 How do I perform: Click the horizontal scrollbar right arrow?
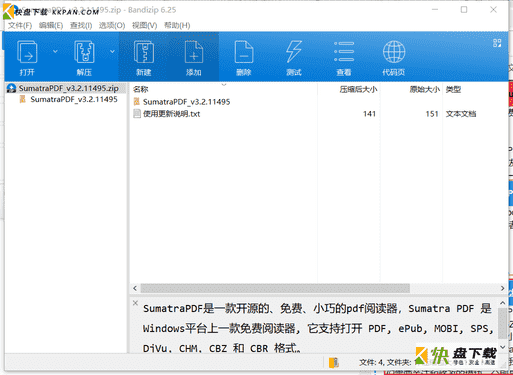[x=502, y=288]
